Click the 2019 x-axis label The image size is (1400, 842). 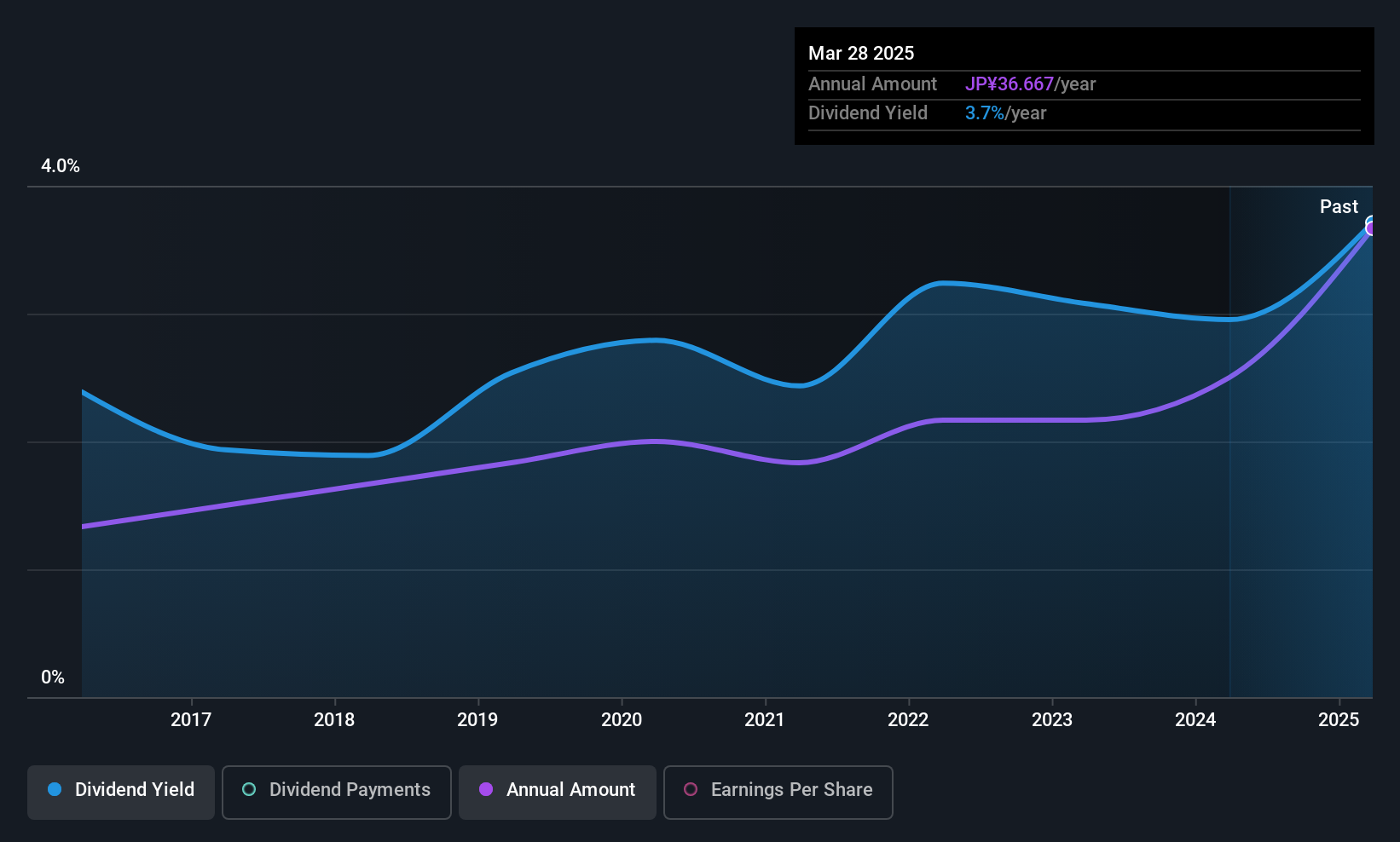477,719
